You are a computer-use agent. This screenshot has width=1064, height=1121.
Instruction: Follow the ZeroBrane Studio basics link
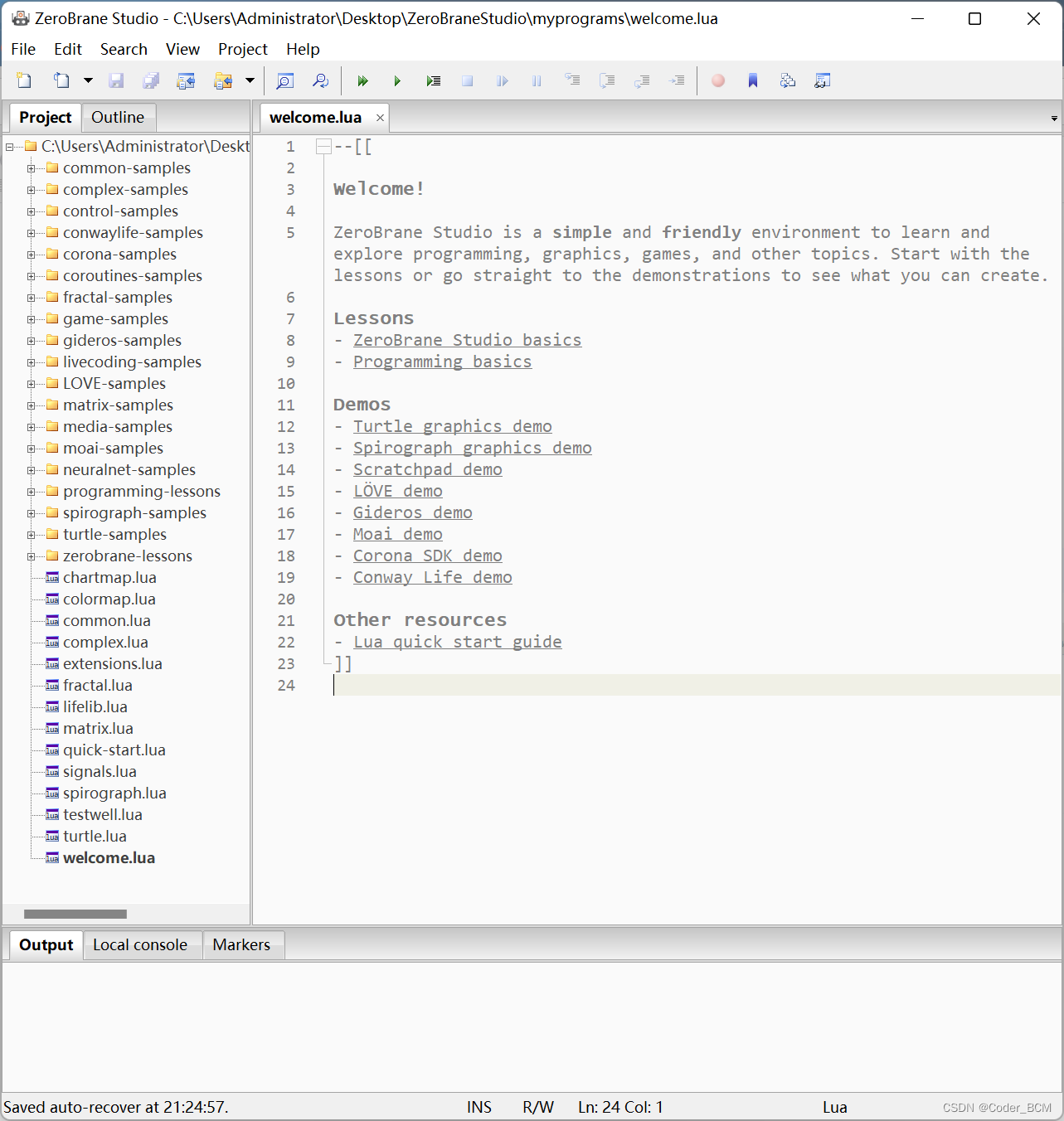(x=467, y=341)
